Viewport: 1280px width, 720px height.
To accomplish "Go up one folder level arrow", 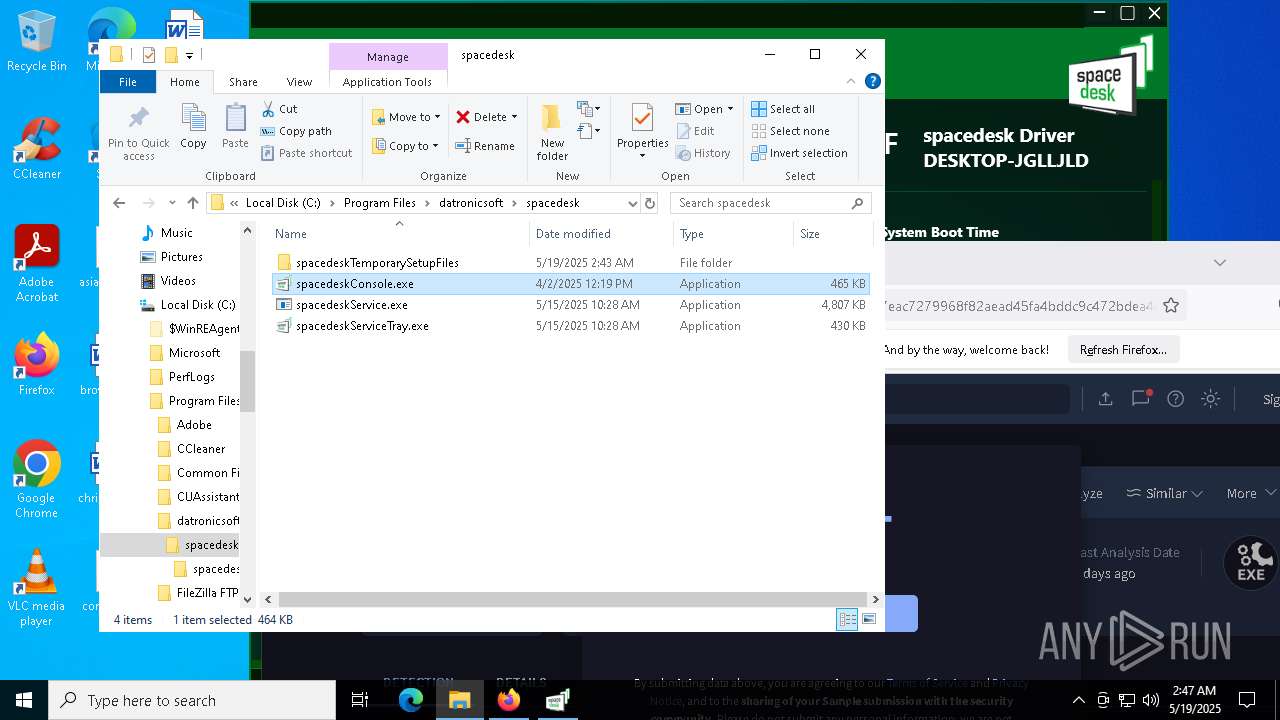I will click(193, 203).
